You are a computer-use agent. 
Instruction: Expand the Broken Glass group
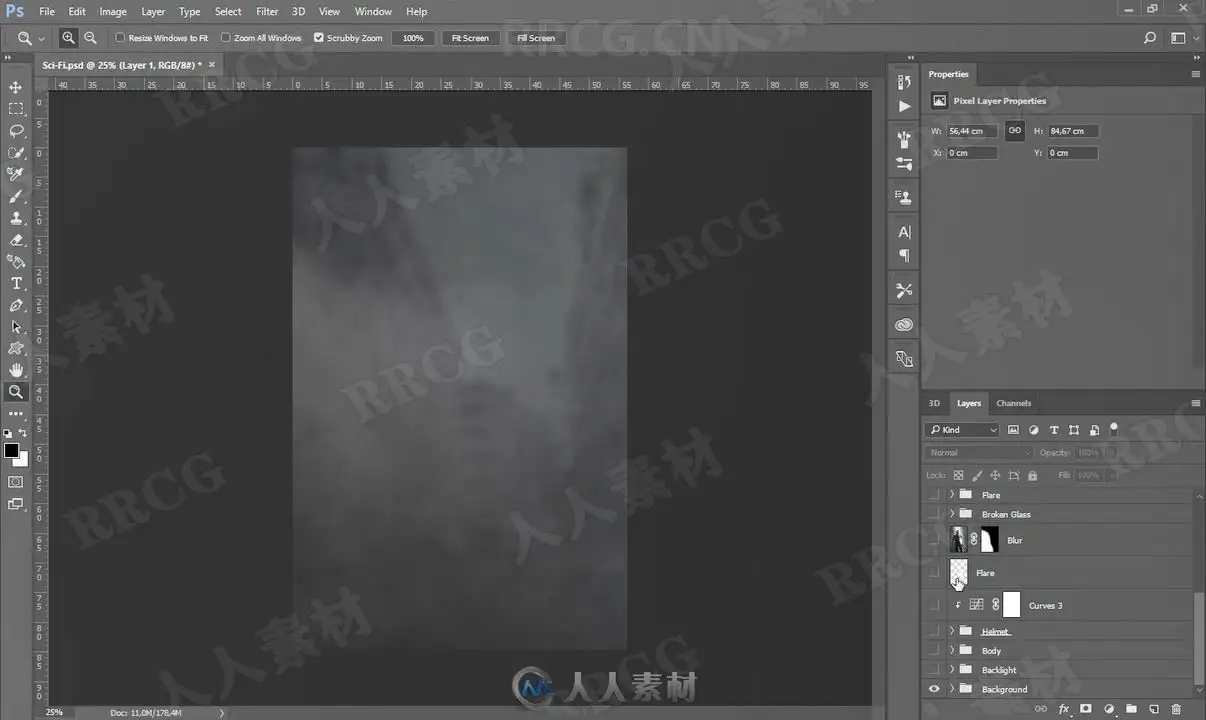click(x=952, y=514)
